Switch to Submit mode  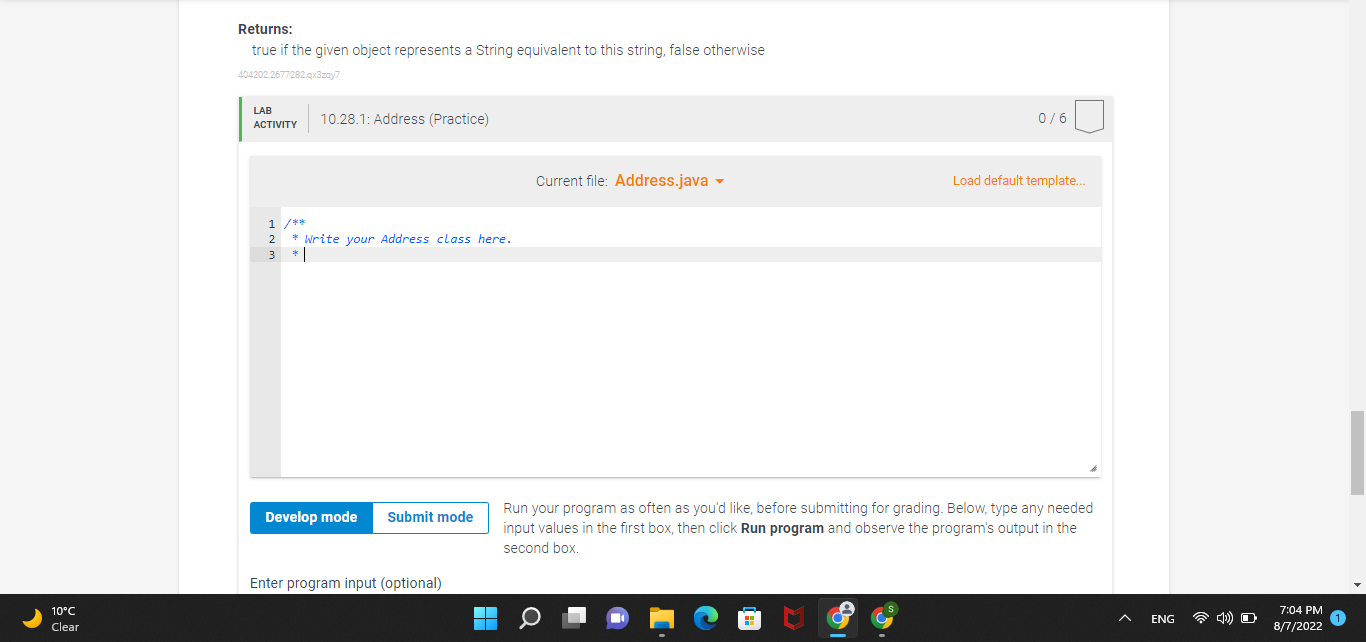coord(429,517)
